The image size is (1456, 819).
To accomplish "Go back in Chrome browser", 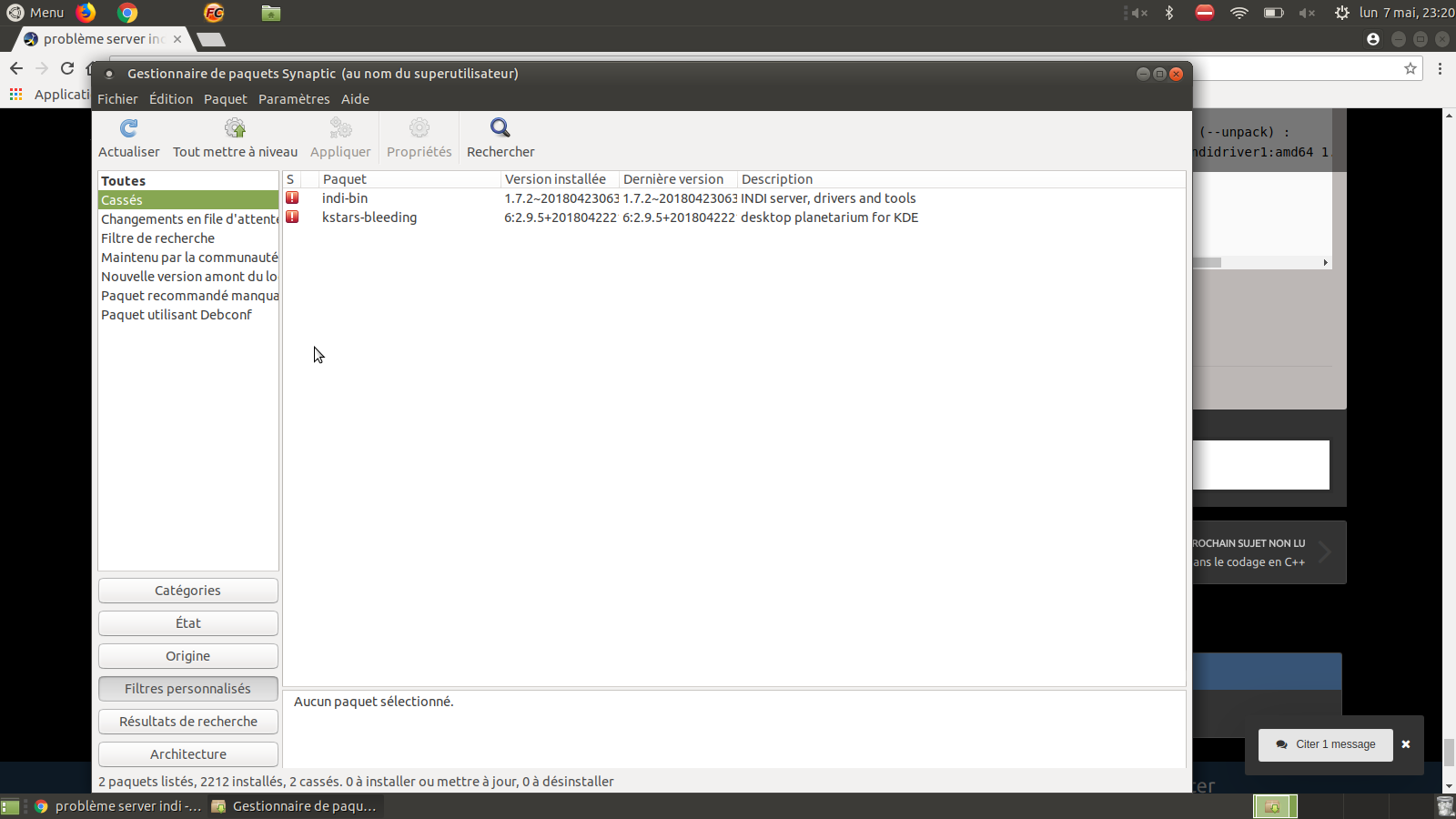I will (16, 68).
